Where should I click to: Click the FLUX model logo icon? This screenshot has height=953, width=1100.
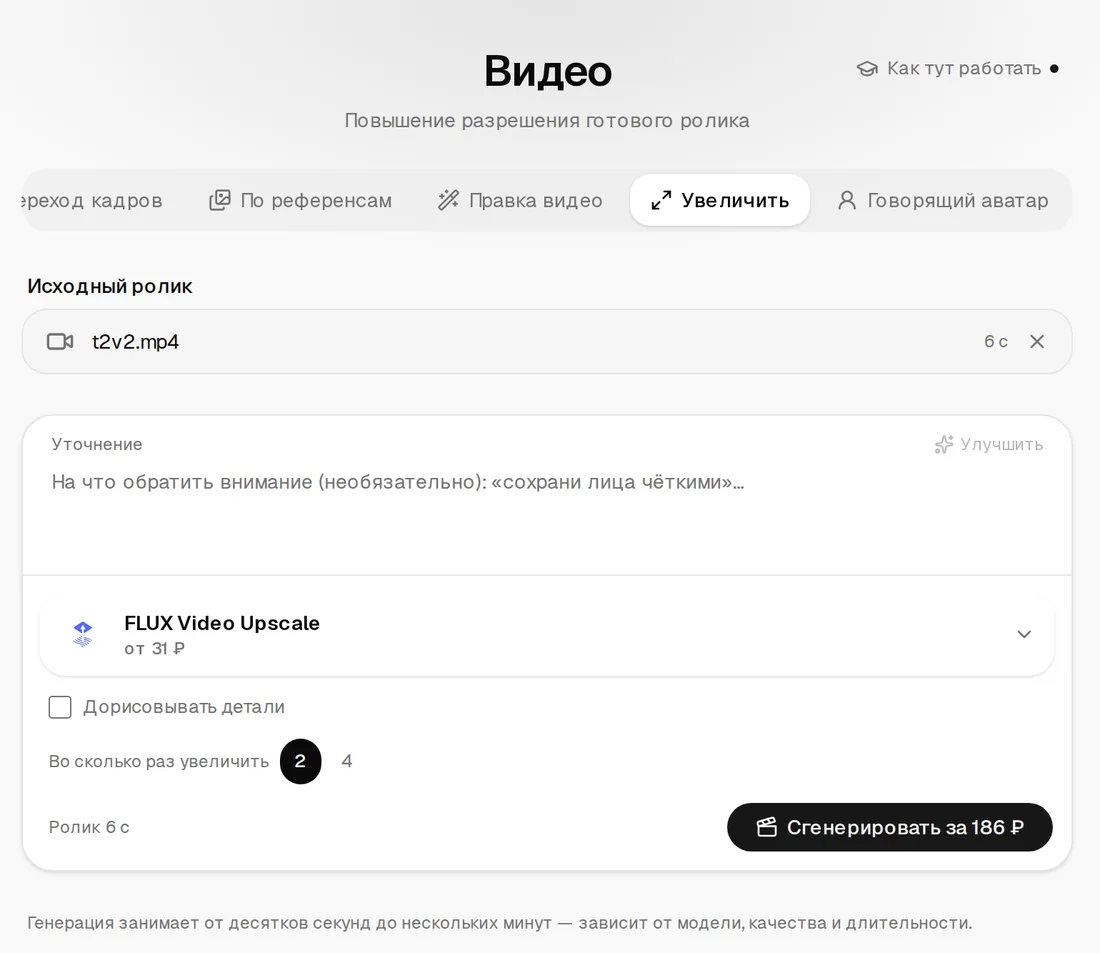coord(83,634)
